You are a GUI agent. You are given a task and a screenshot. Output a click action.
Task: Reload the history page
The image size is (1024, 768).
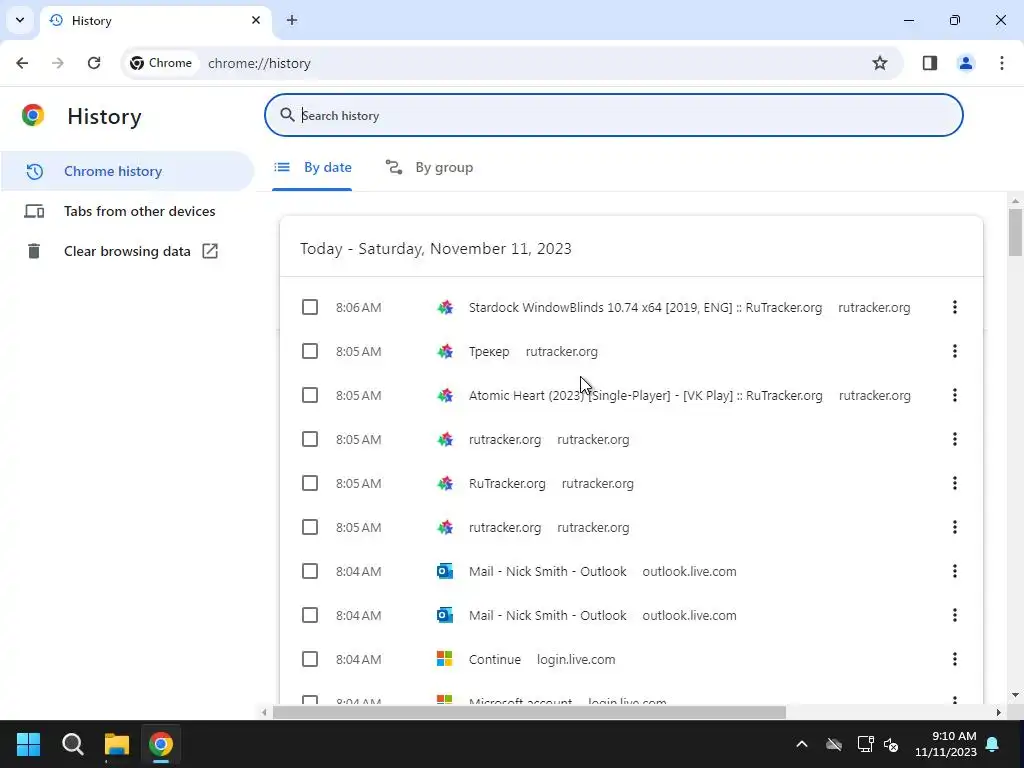(x=94, y=63)
